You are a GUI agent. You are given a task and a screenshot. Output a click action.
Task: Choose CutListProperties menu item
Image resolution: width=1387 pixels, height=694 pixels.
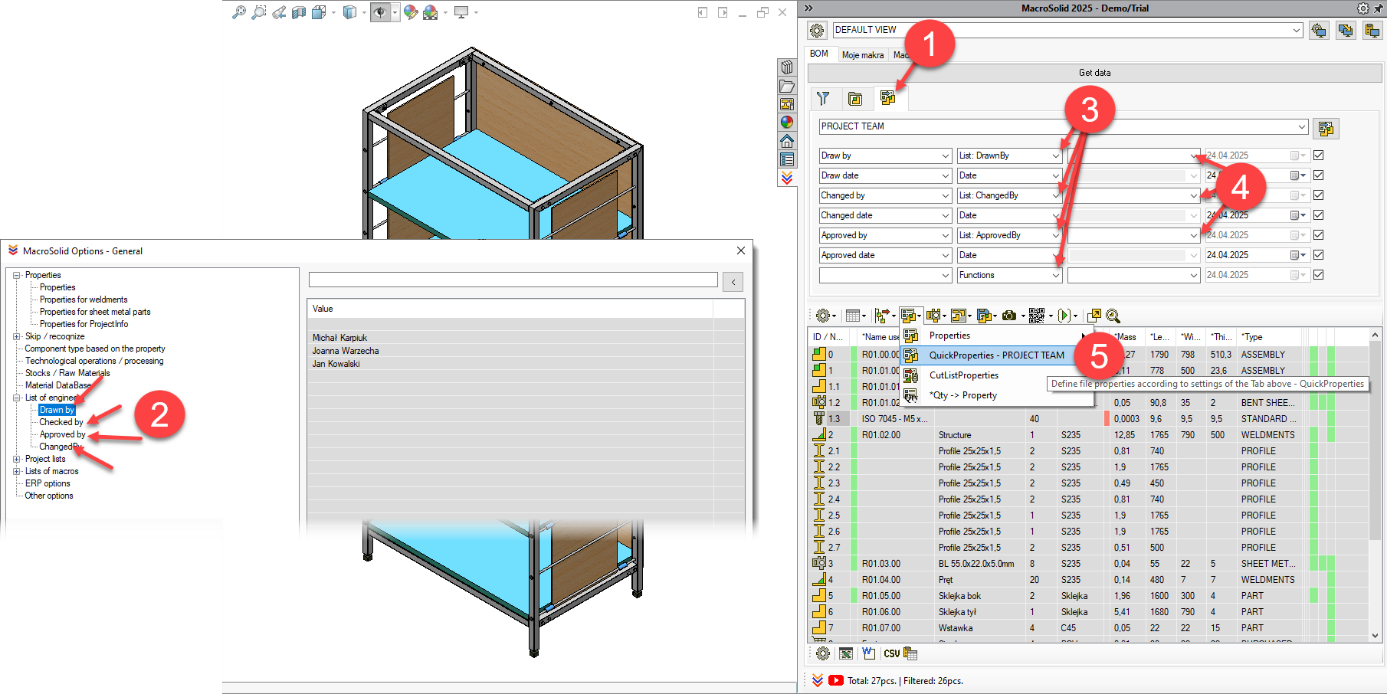click(964, 375)
